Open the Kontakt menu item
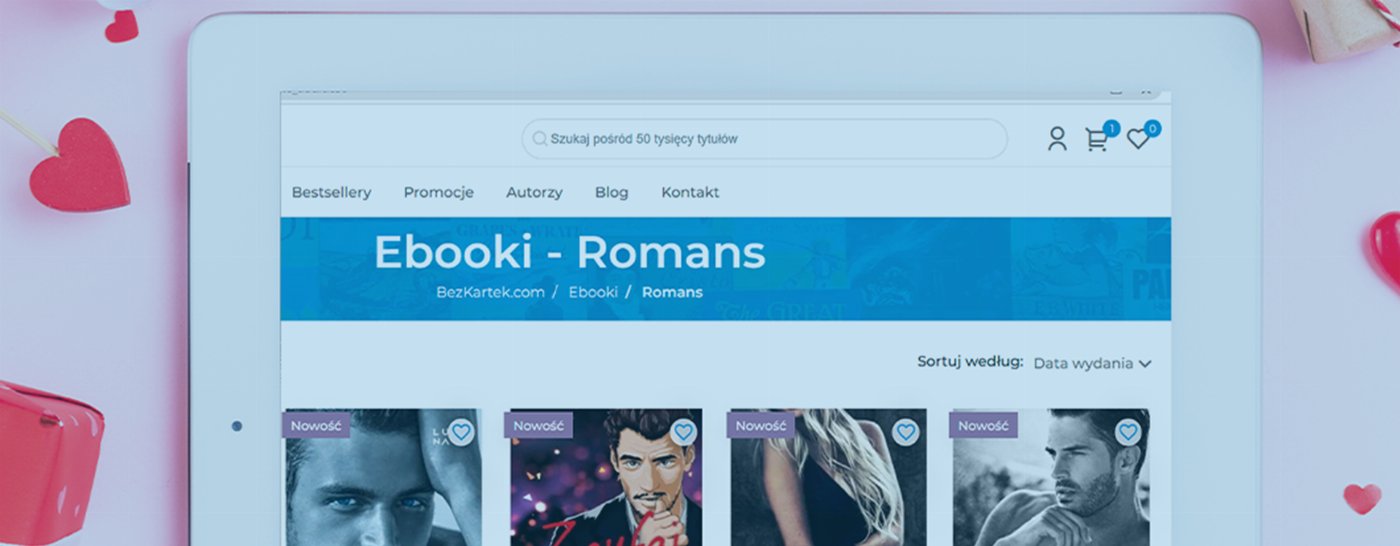Screen dimensions: 1400x546 click(690, 192)
